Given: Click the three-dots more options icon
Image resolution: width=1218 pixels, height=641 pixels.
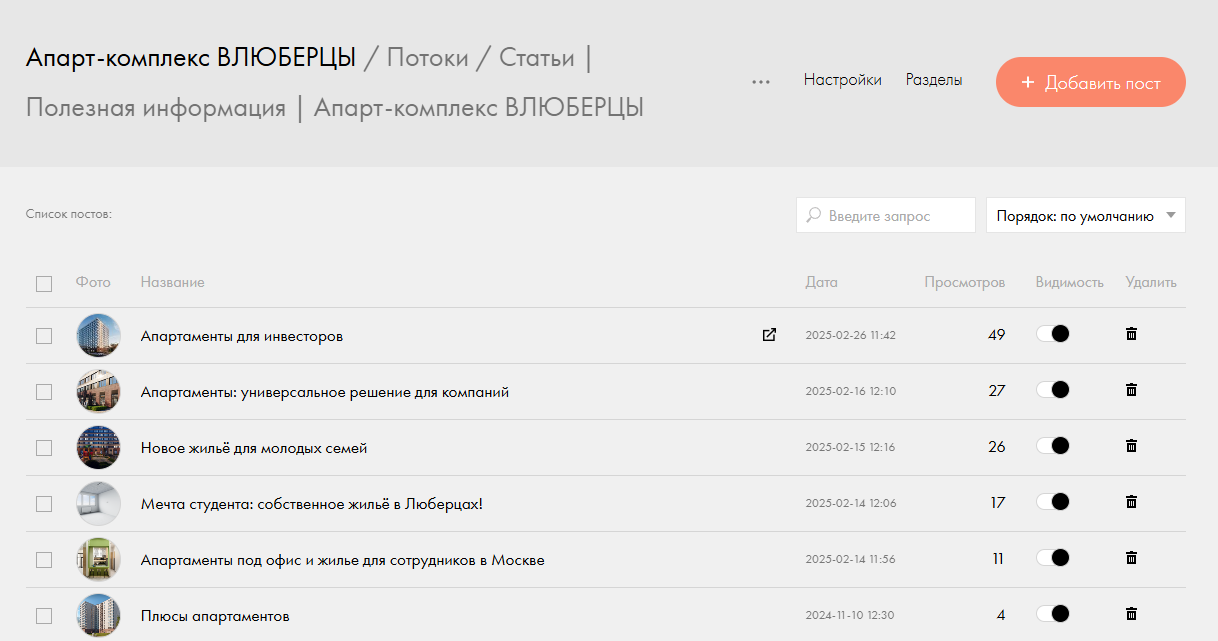Looking at the screenshot, I should (x=761, y=82).
